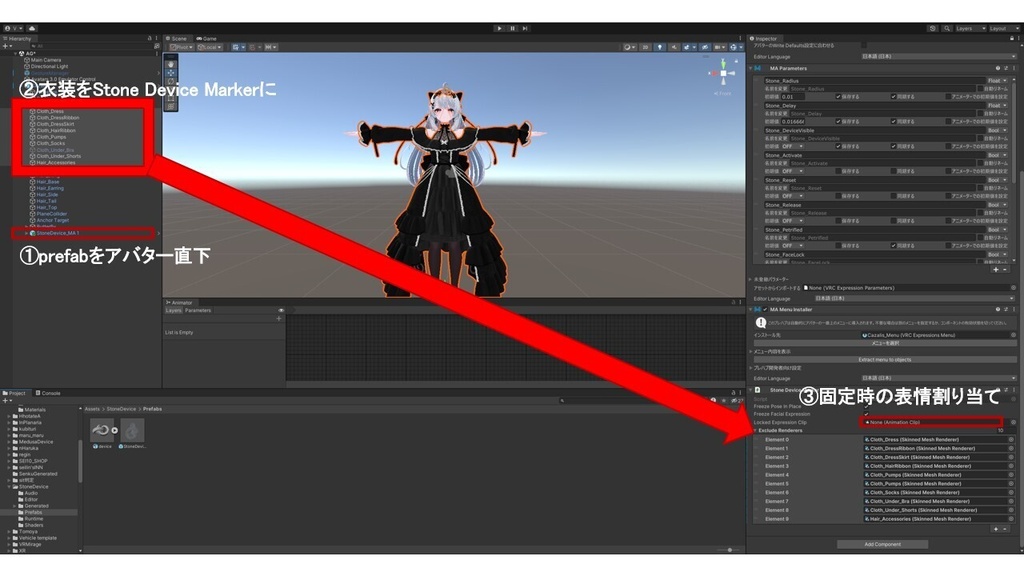This screenshot has height=576, width=1024.
Task: Select the Inspector tab
Action: (764, 39)
